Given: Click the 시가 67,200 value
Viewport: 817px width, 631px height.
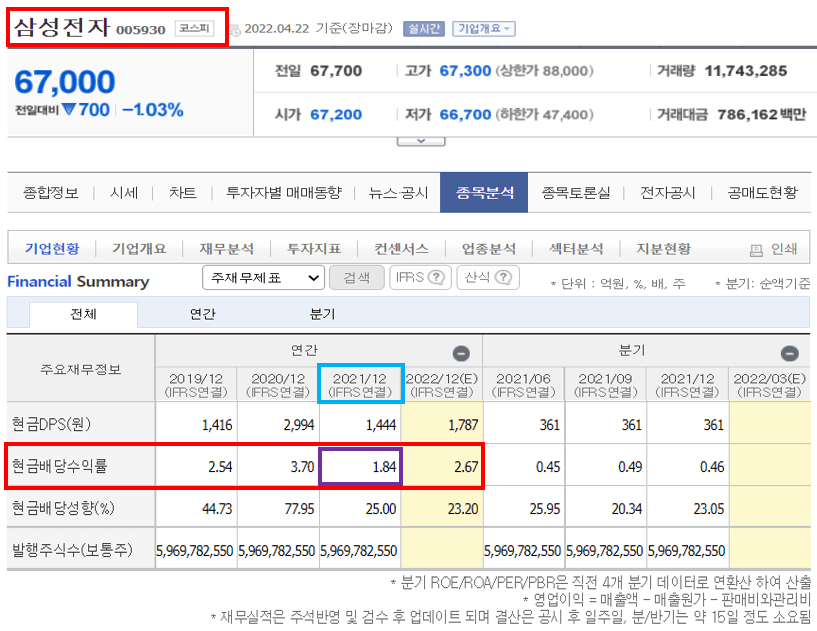Looking at the screenshot, I should click(336, 114).
